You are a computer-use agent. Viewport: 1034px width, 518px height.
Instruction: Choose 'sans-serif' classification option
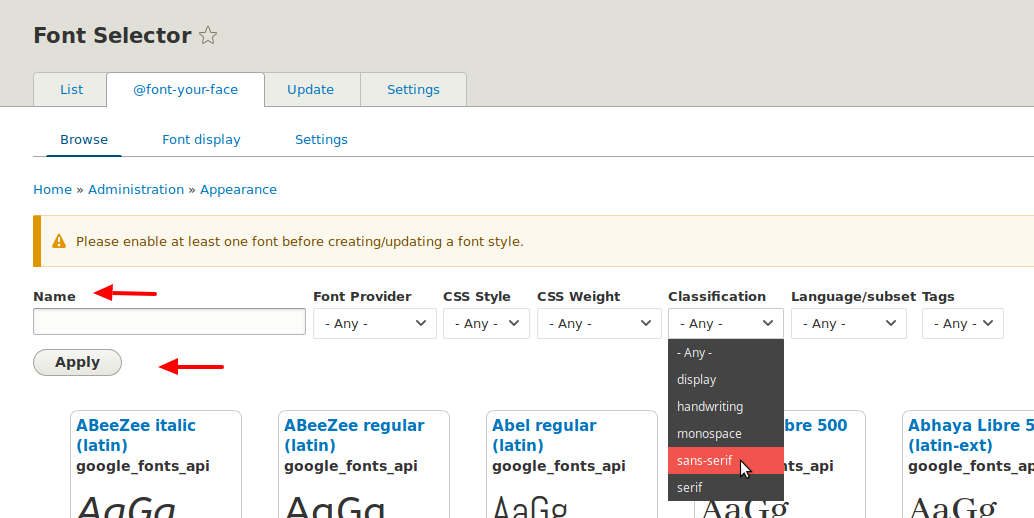tap(725, 461)
